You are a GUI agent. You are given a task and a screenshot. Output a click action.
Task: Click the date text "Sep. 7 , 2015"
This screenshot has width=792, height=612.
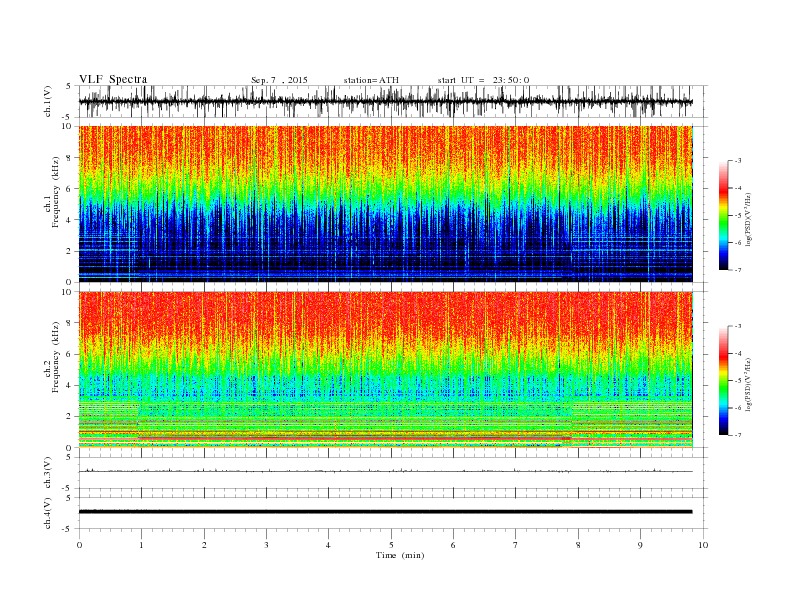(x=279, y=80)
